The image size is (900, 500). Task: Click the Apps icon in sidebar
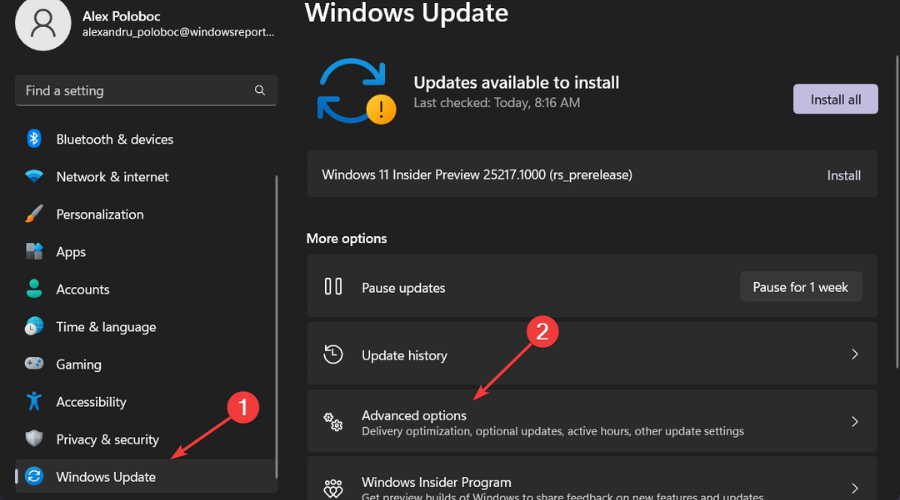point(34,251)
